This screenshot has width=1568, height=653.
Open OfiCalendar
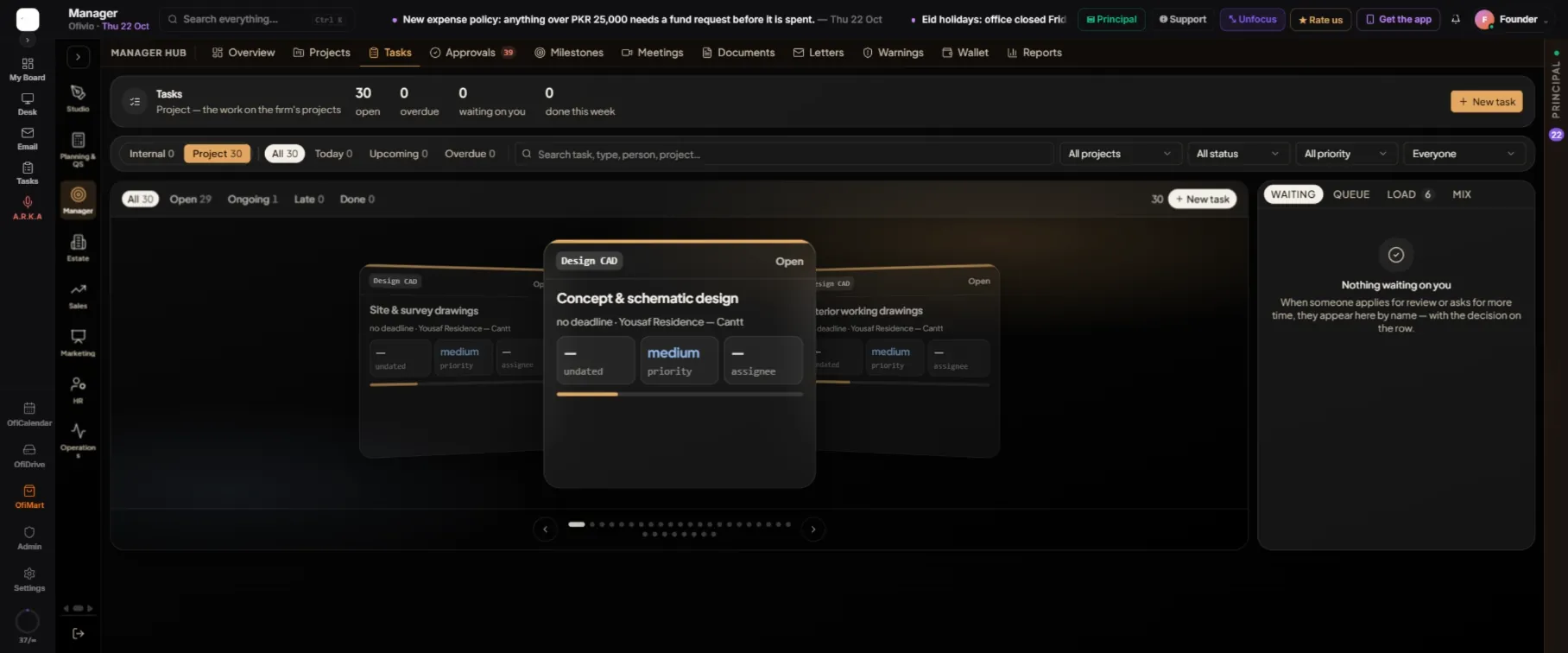click(x=29, y=415)
